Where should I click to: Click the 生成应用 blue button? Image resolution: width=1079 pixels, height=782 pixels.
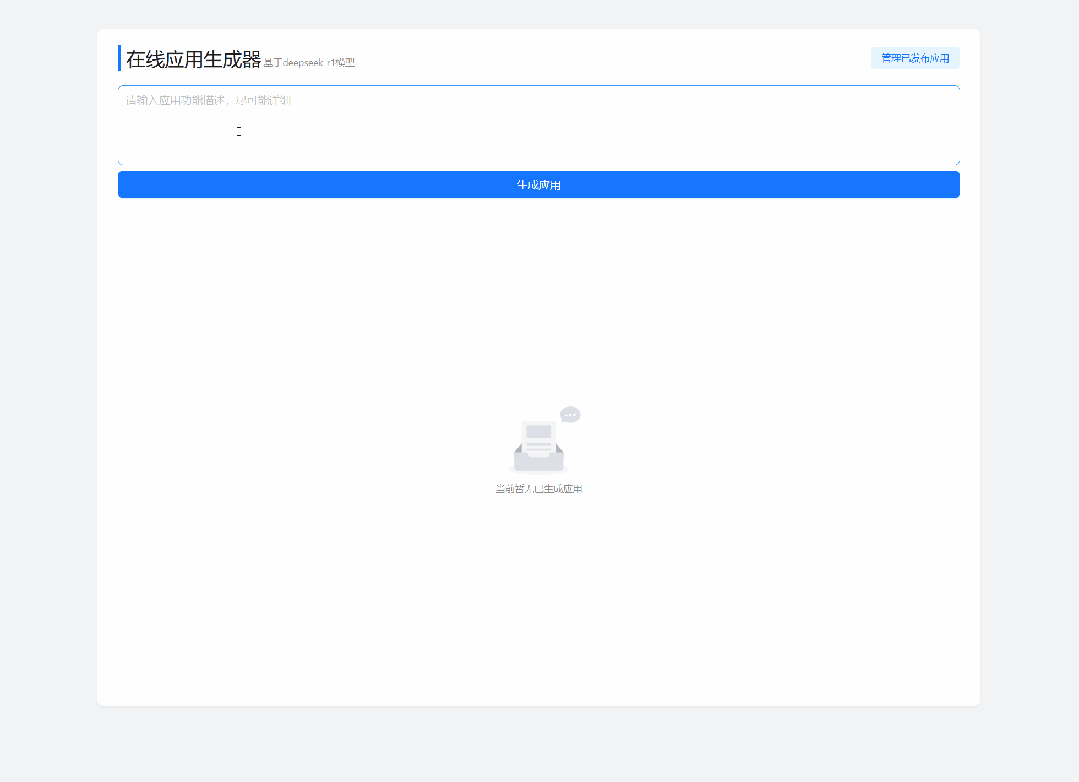click(539, 184)
